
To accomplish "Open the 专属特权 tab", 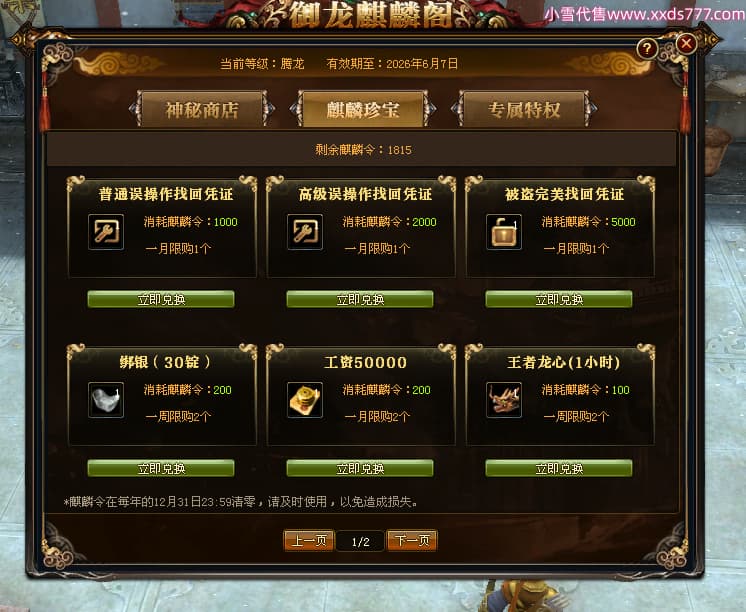I will [524, 109].
